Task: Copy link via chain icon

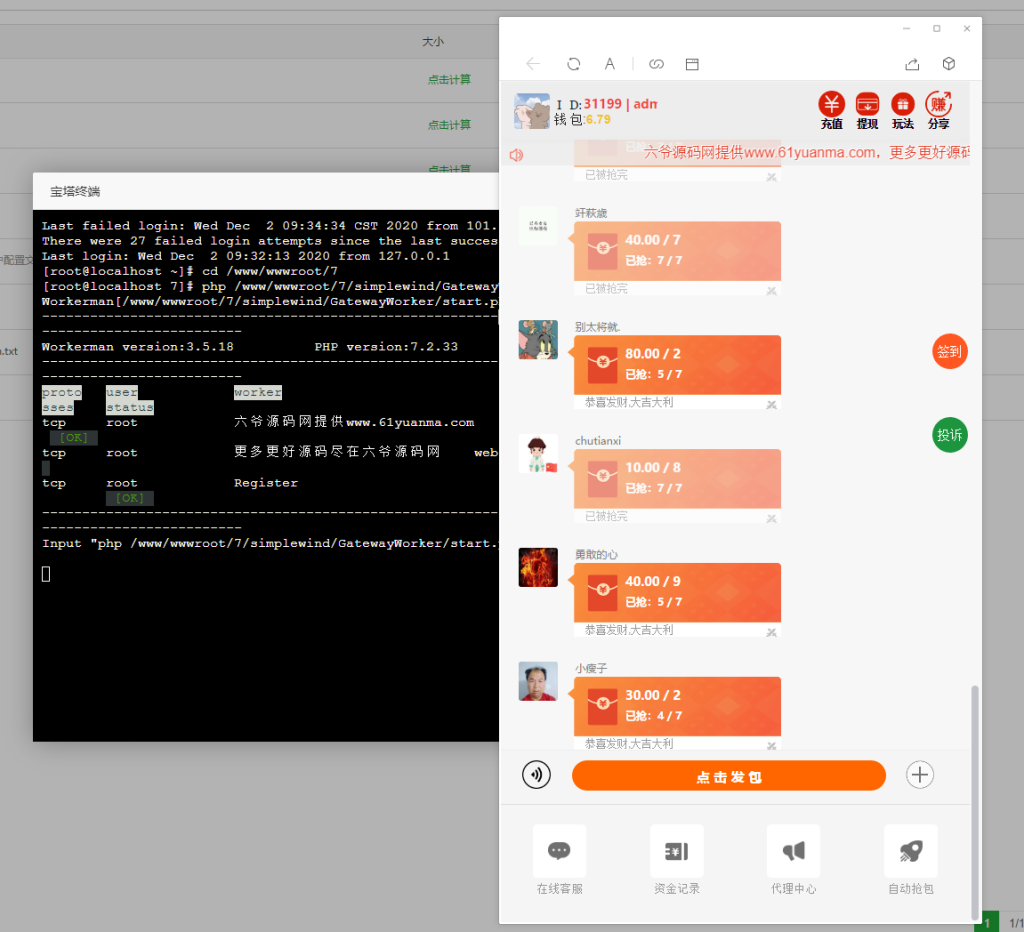Action: [656, 64]
